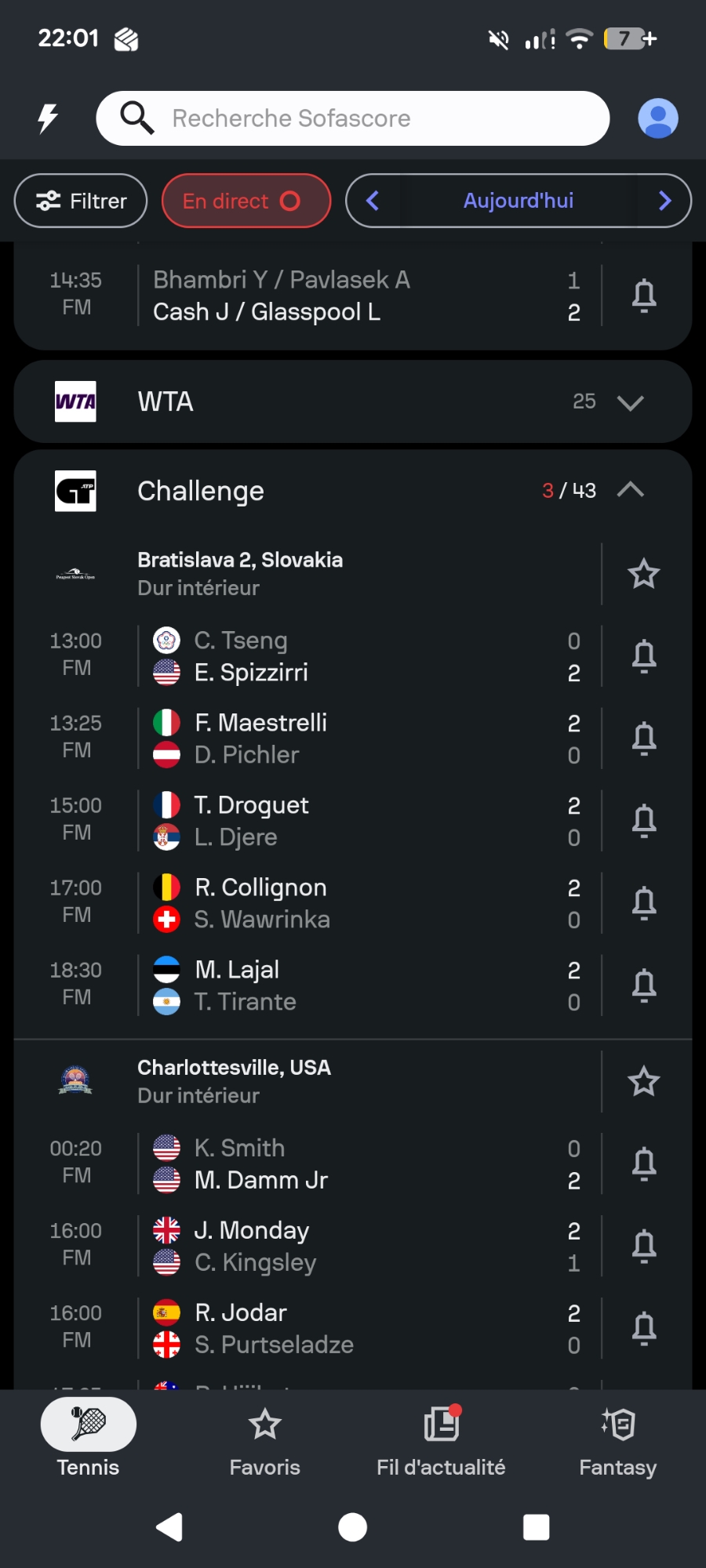
Task: Collapse the Challenge section chevron
Action: pos(630,491)
